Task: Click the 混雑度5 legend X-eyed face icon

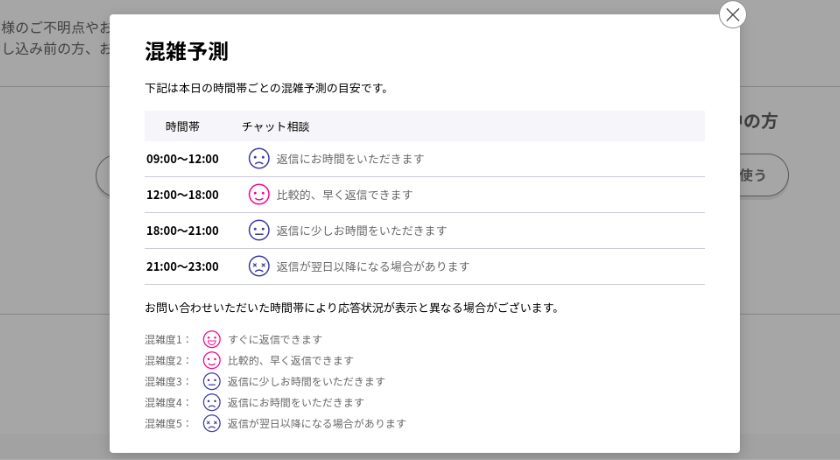Action: pos(212,423)
